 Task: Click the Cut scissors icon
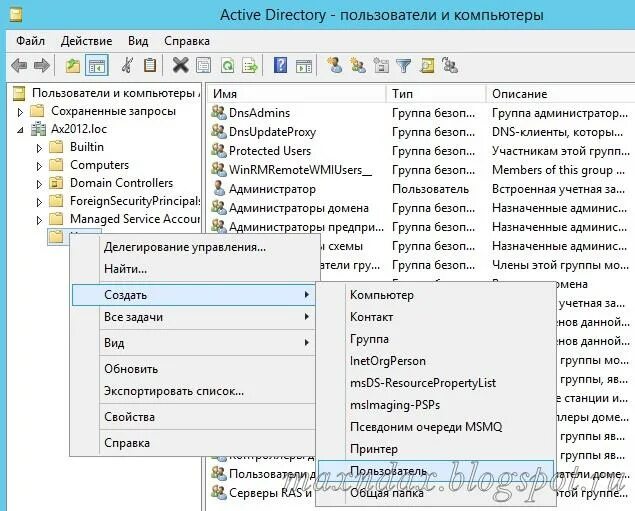click(128, 65)
